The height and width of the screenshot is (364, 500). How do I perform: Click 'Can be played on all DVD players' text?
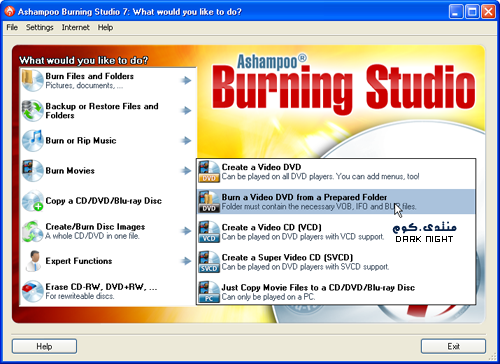278,176
